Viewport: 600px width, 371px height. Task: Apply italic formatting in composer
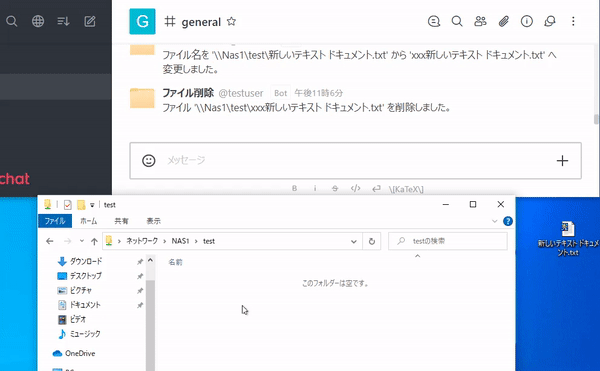click(x=315, y=188)
